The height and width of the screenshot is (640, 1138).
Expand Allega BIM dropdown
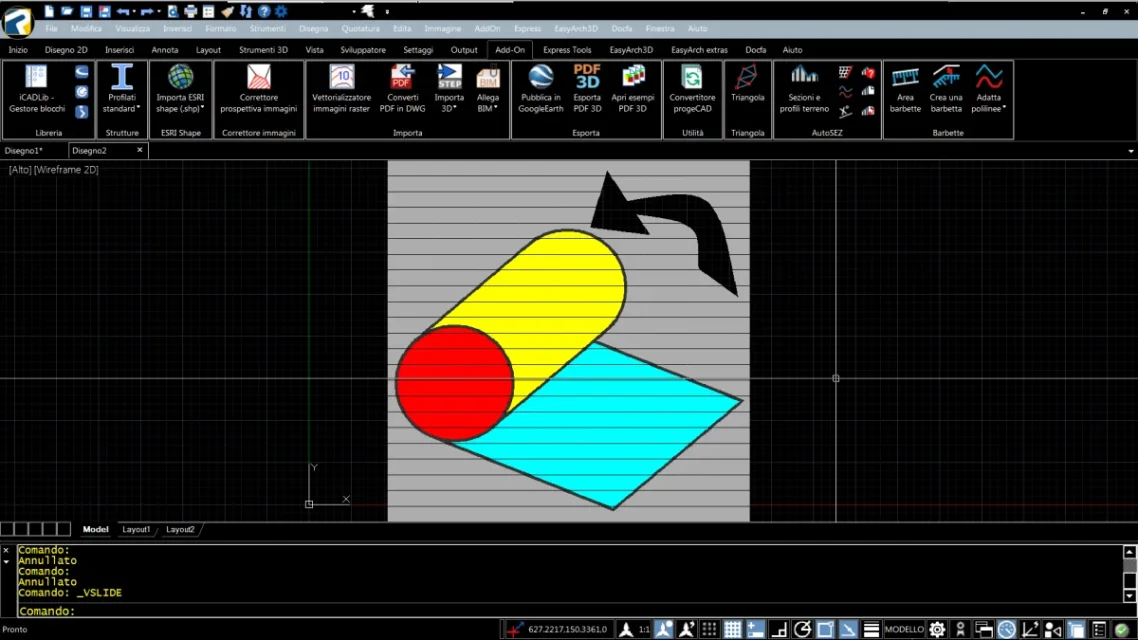[496, 108]
